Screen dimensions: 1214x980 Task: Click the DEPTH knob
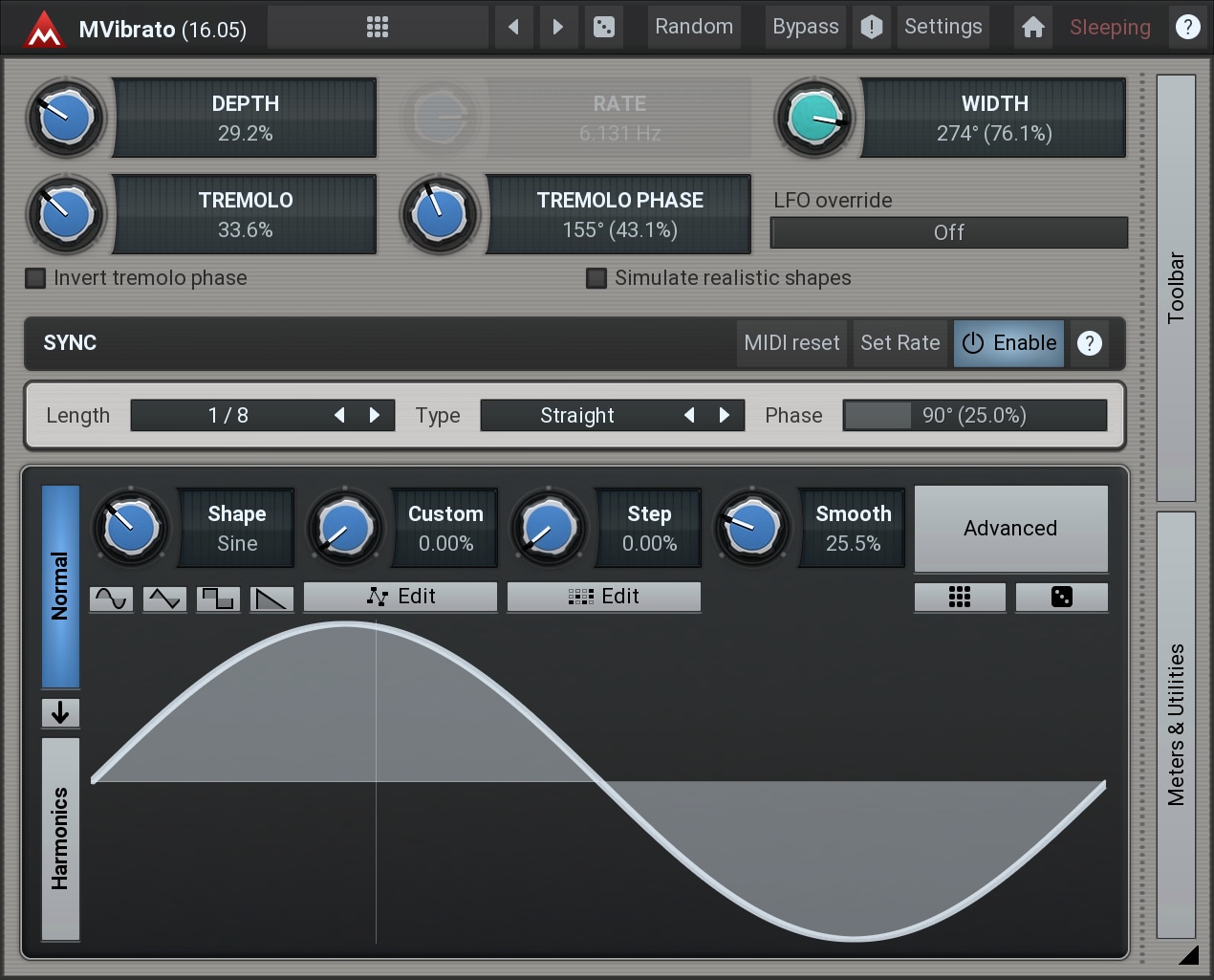tap(66, 118)
